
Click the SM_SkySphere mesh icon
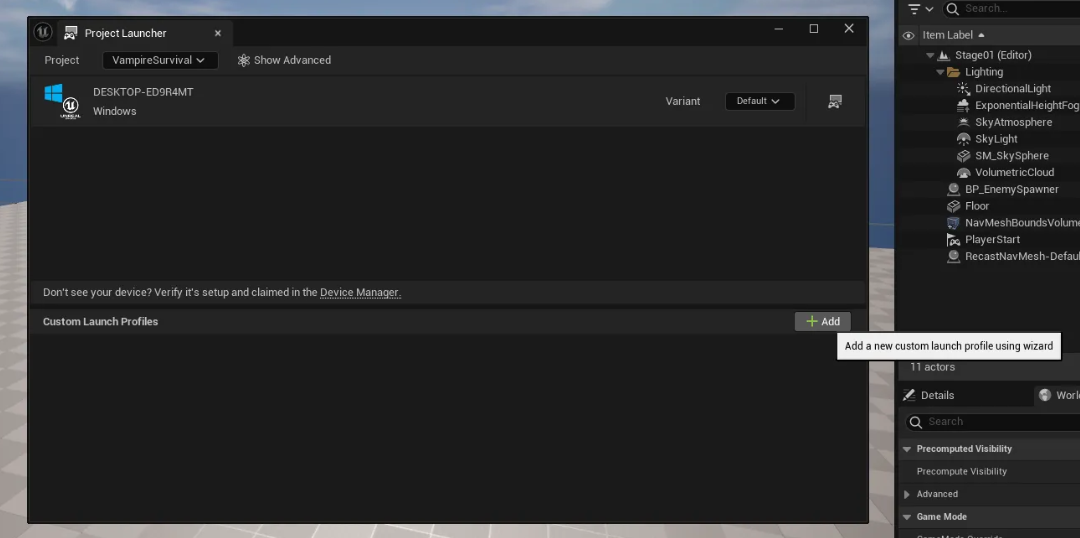[964, 156]
